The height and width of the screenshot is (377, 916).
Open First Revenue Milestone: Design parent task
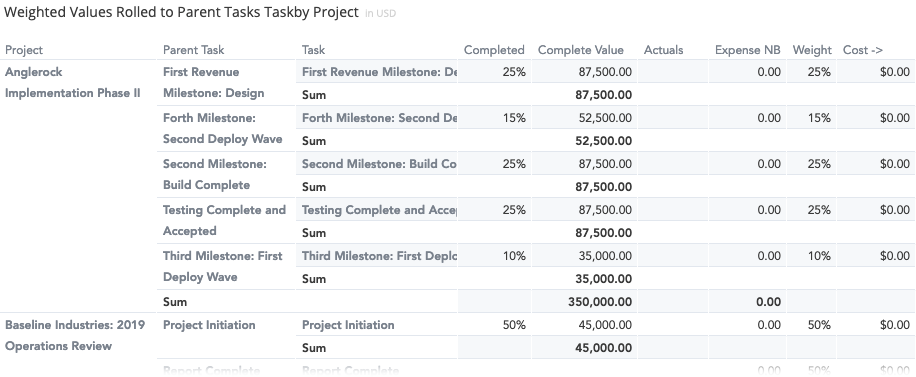click(x=213, y=82)
